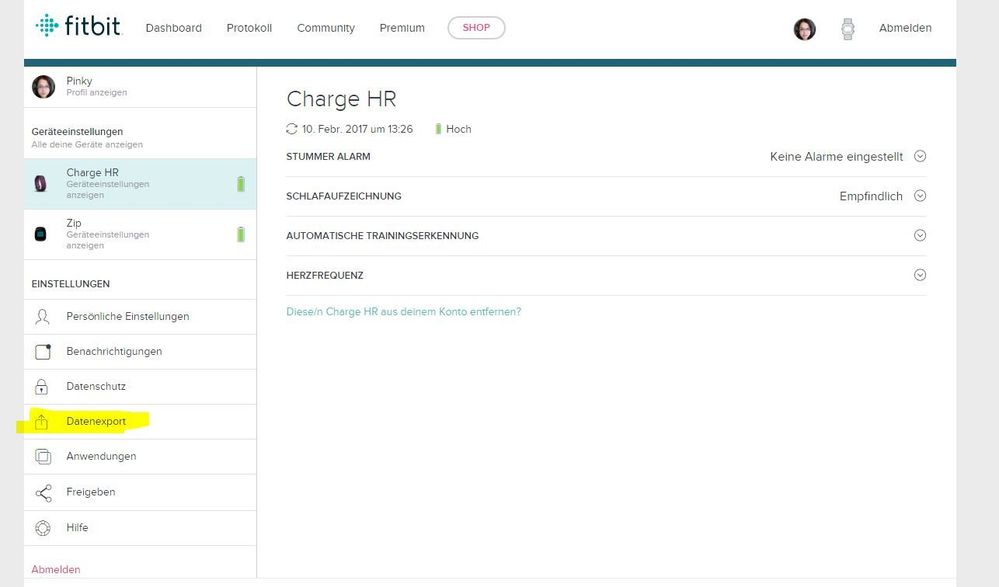The height and width of the screenshot is (587, 999).
Task: Click the sync icon beside the date
Action: [292, 129]
